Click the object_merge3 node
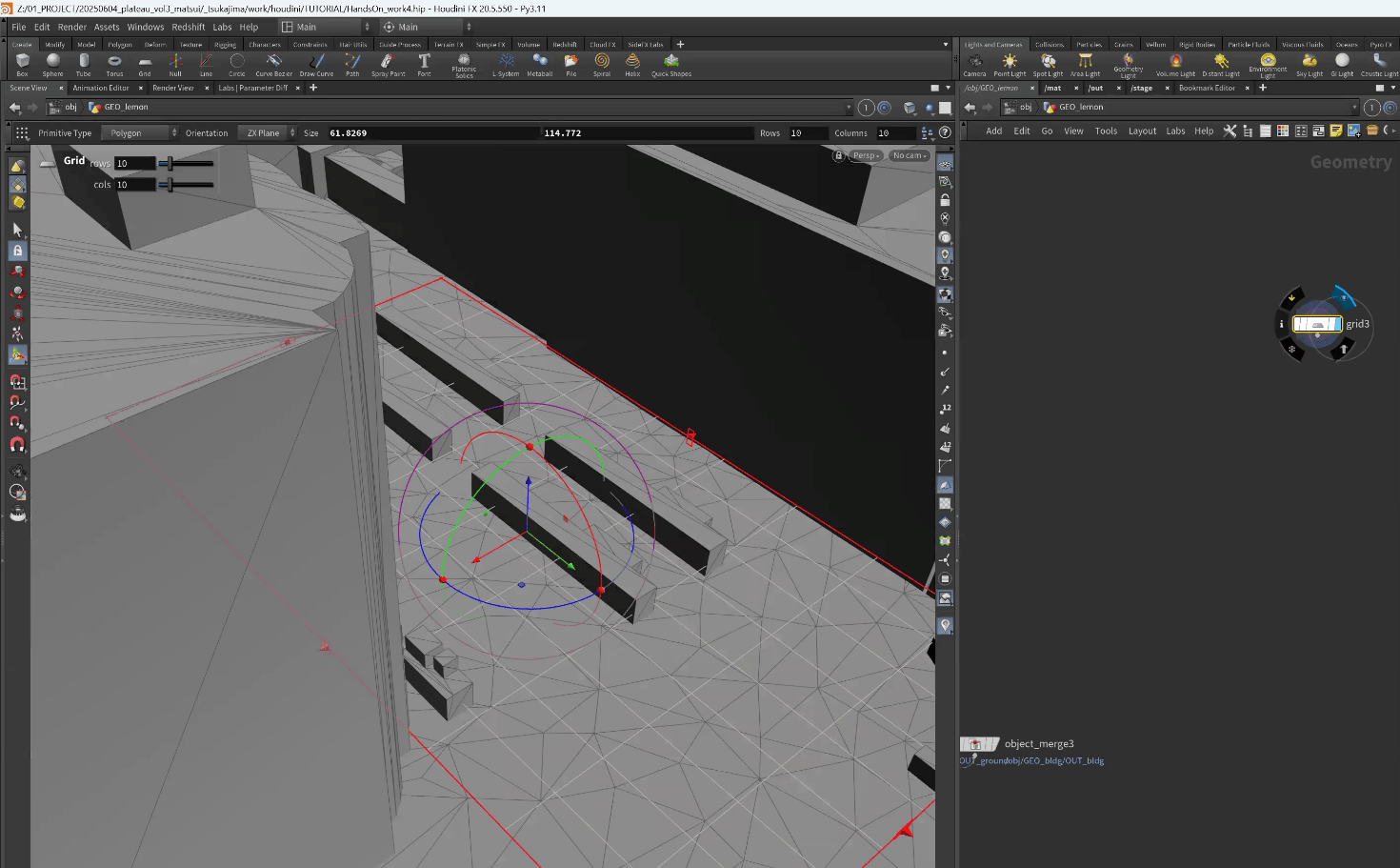1400x868 pixels. (978, 744)
